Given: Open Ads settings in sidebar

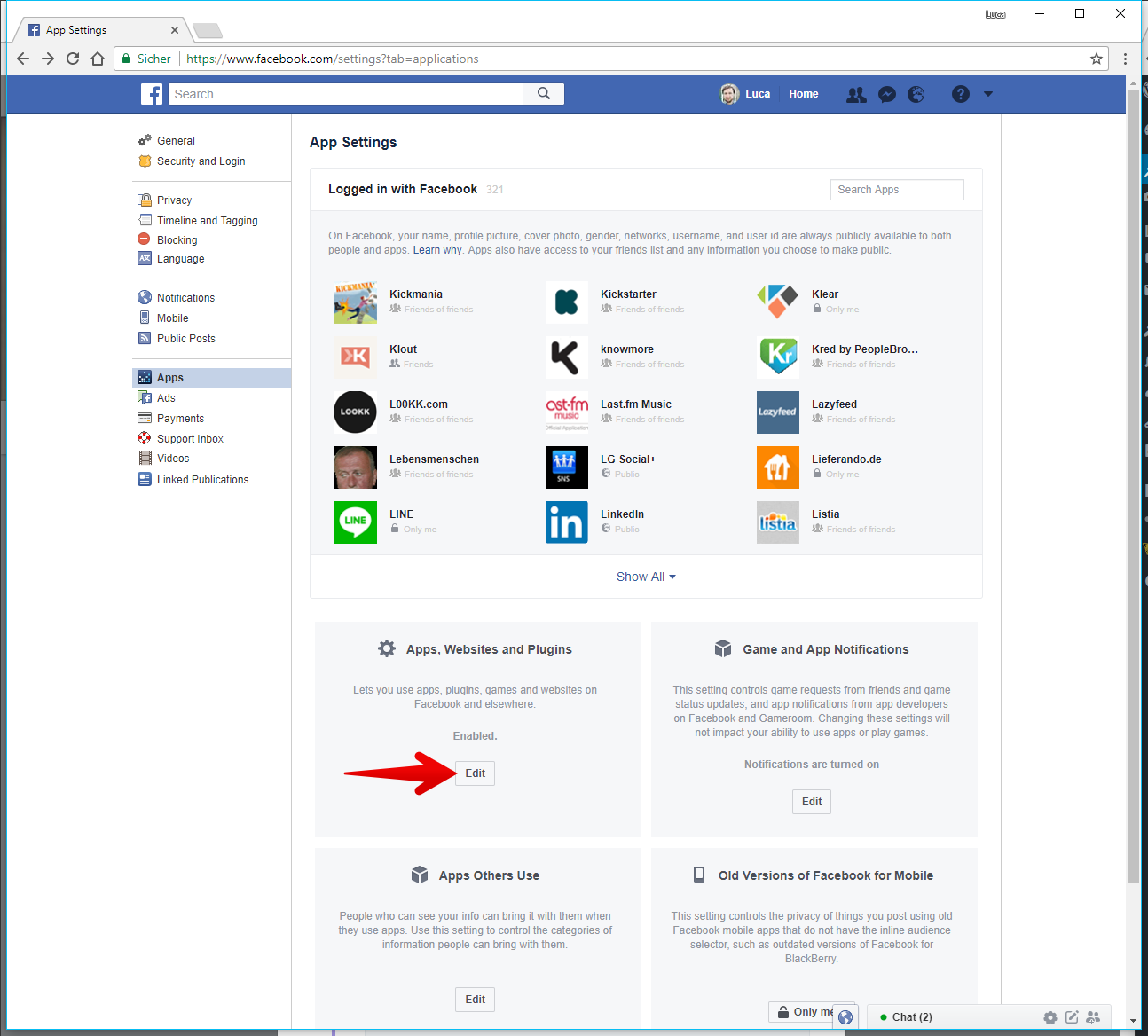Looking at the screenshot, I should click(x=166, y=398).
